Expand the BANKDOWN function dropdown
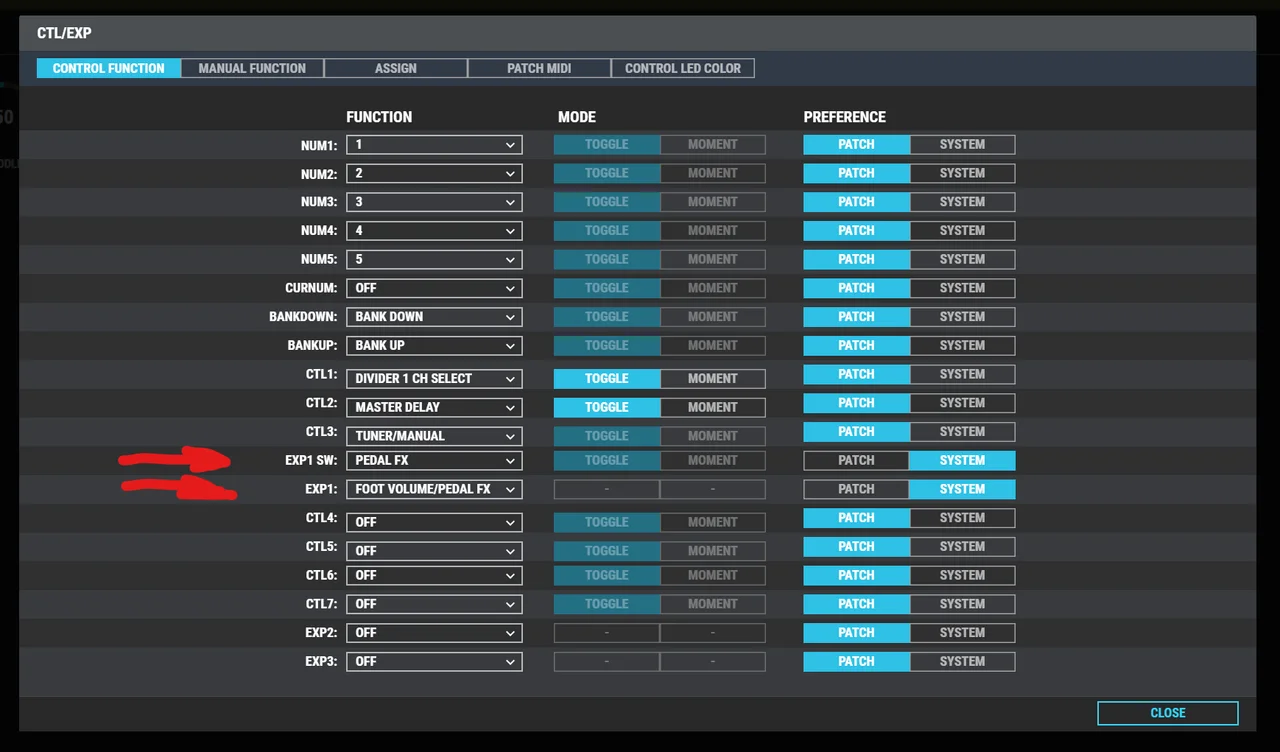 tap(434, 317)
